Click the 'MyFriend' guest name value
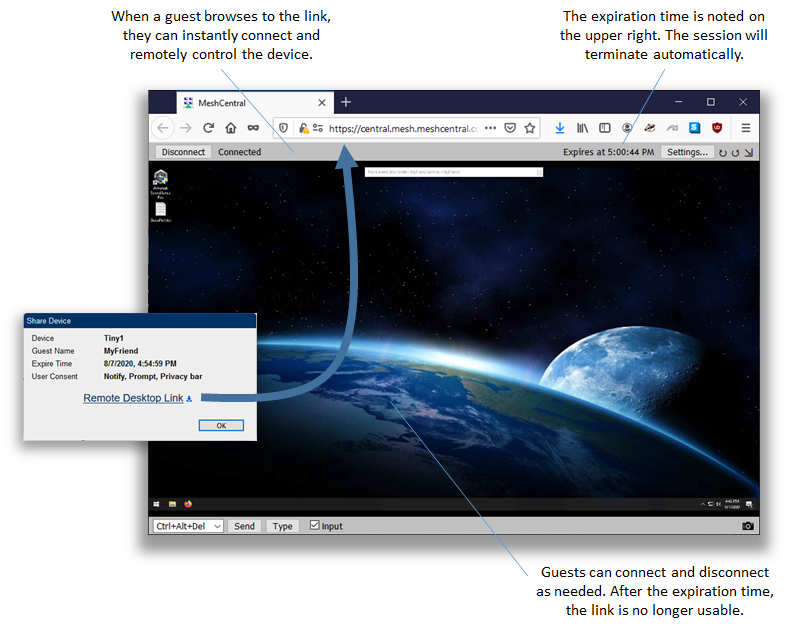 coord(121,351)
